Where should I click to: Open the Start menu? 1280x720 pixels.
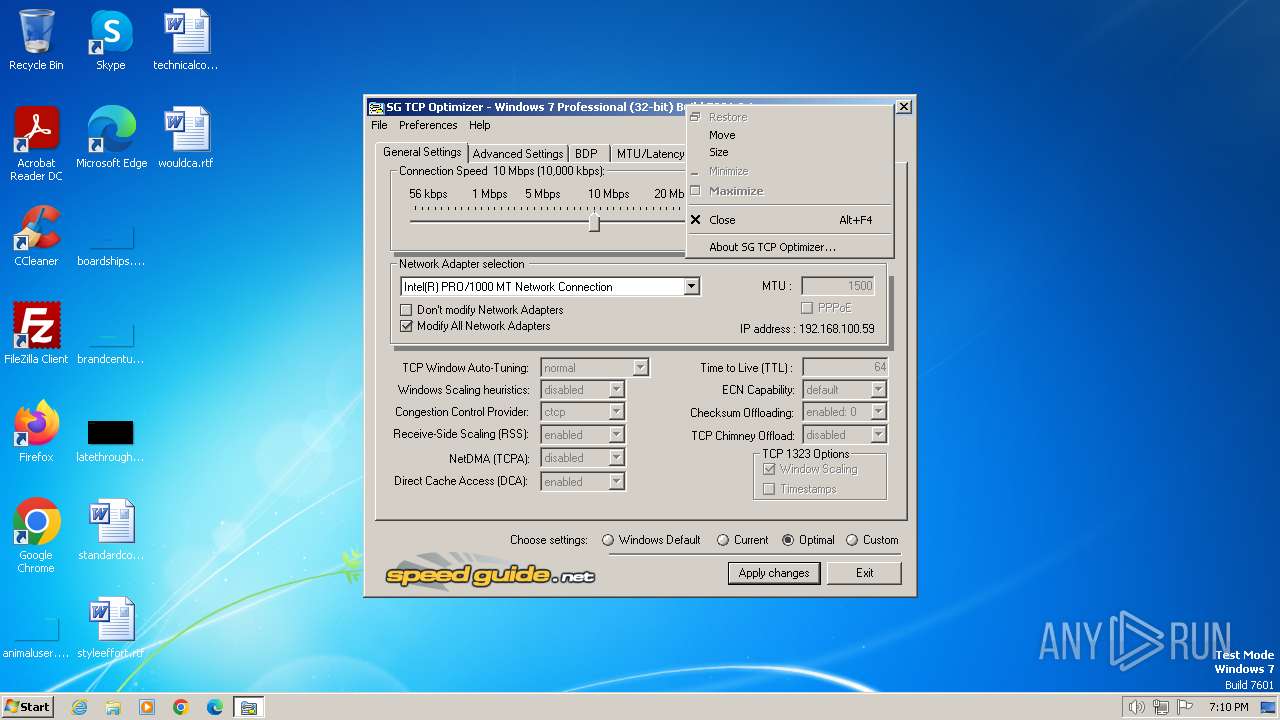click(x=27, y=707)
